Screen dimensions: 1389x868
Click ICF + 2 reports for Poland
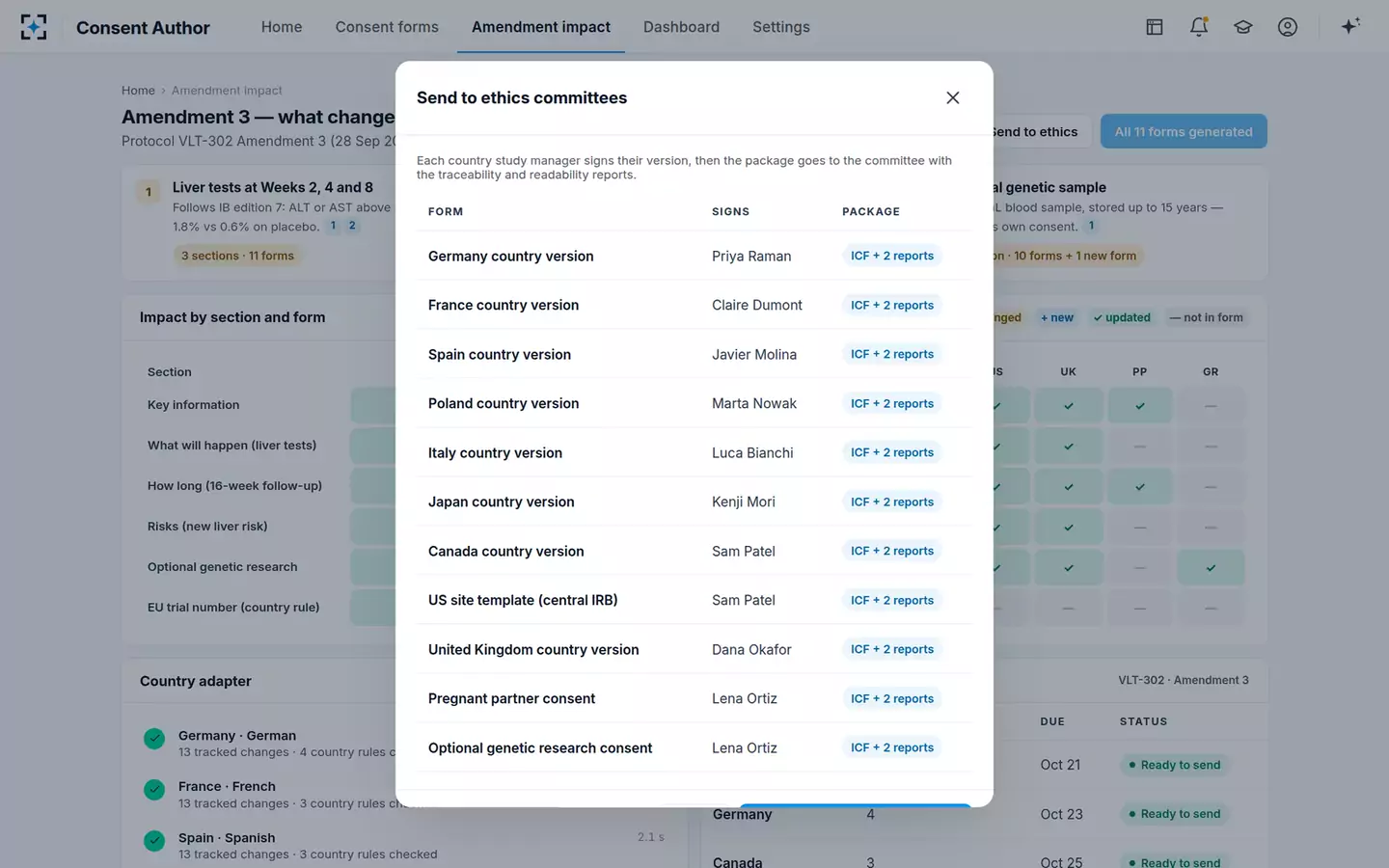coord(892,403)
